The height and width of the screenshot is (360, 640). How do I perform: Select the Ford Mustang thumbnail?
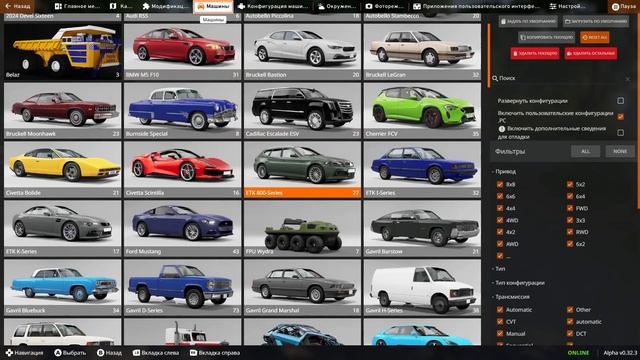point(182,228)
